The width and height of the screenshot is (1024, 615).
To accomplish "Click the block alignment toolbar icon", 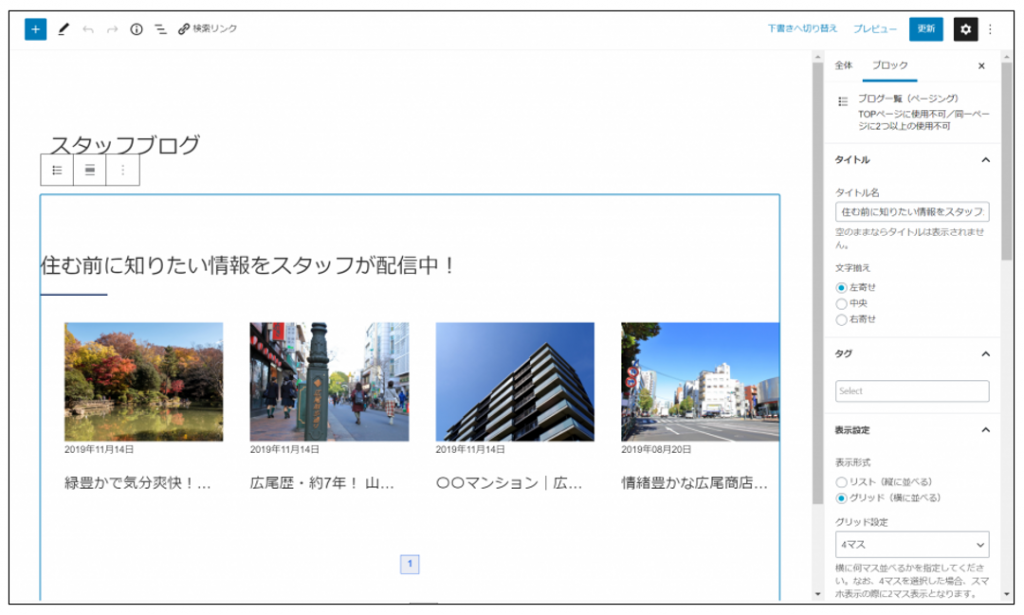I will pos(90,170).
